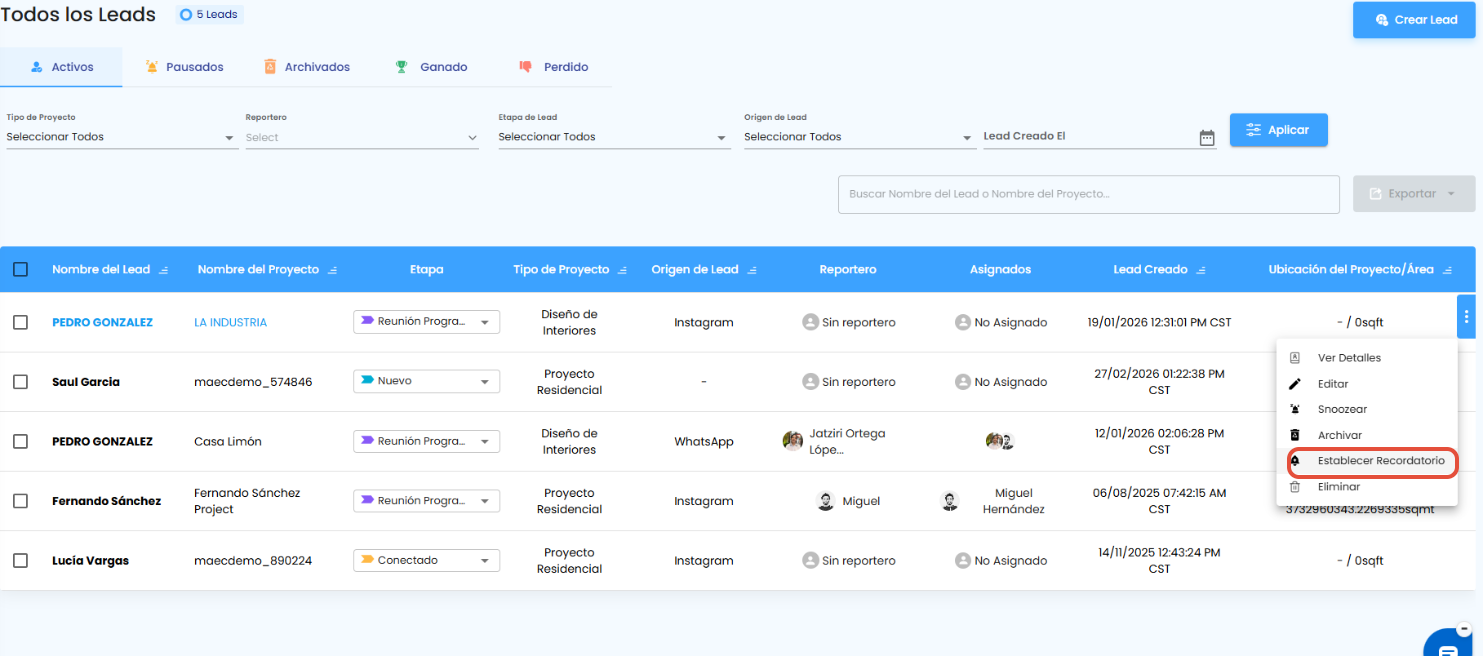Switch to the Archivados tab
1483x656 pixels.
pos(307,67)
